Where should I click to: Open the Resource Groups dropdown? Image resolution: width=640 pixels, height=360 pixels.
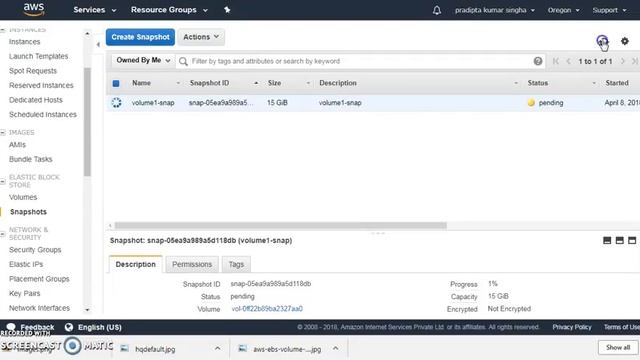[x=169, y=10]
